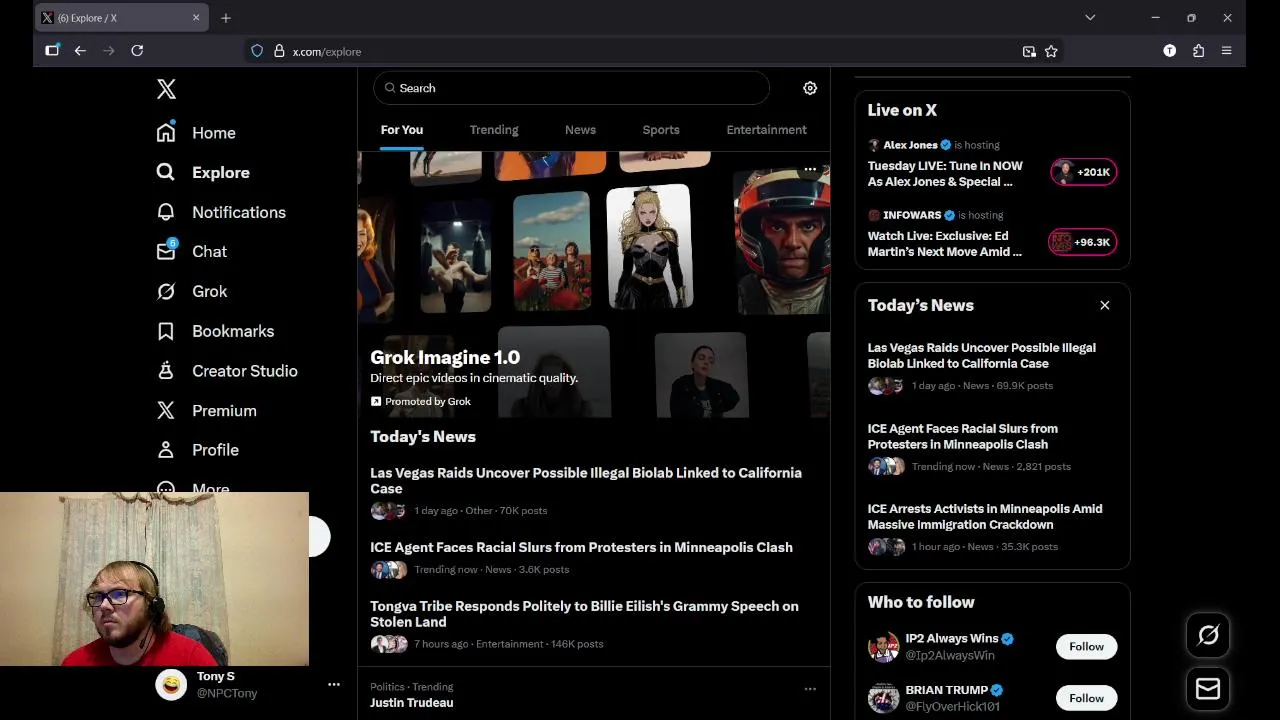Click Promoted by Grok label
The width and height of the screenshot is (1280, 720).
[x=420, y=401]
